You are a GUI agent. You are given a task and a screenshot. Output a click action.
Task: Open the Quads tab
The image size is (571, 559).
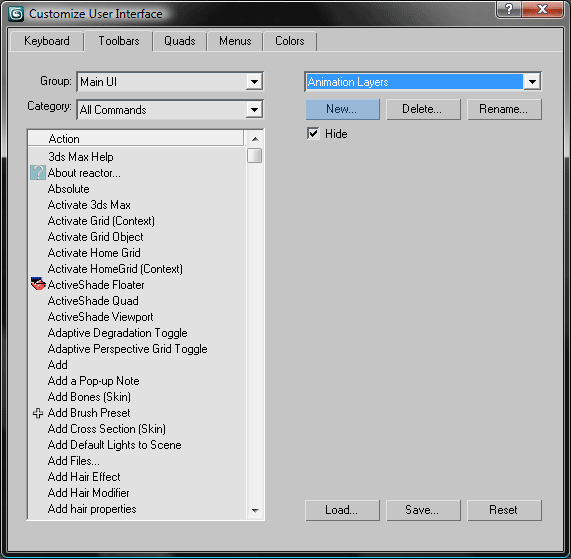180,41
